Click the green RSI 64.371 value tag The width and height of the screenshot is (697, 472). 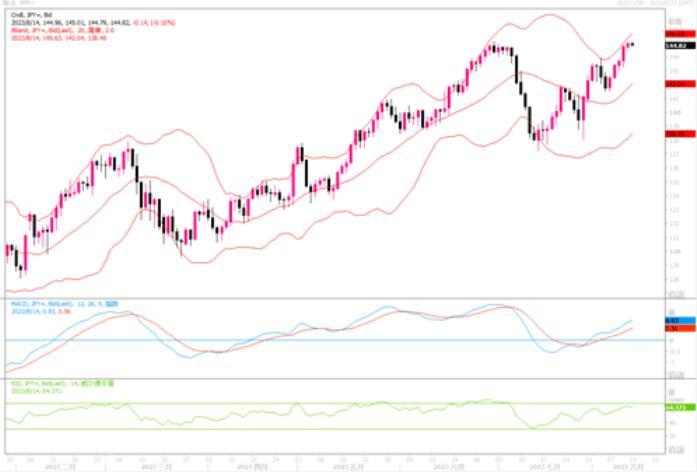pyautogui.click(x=680, y=407)
